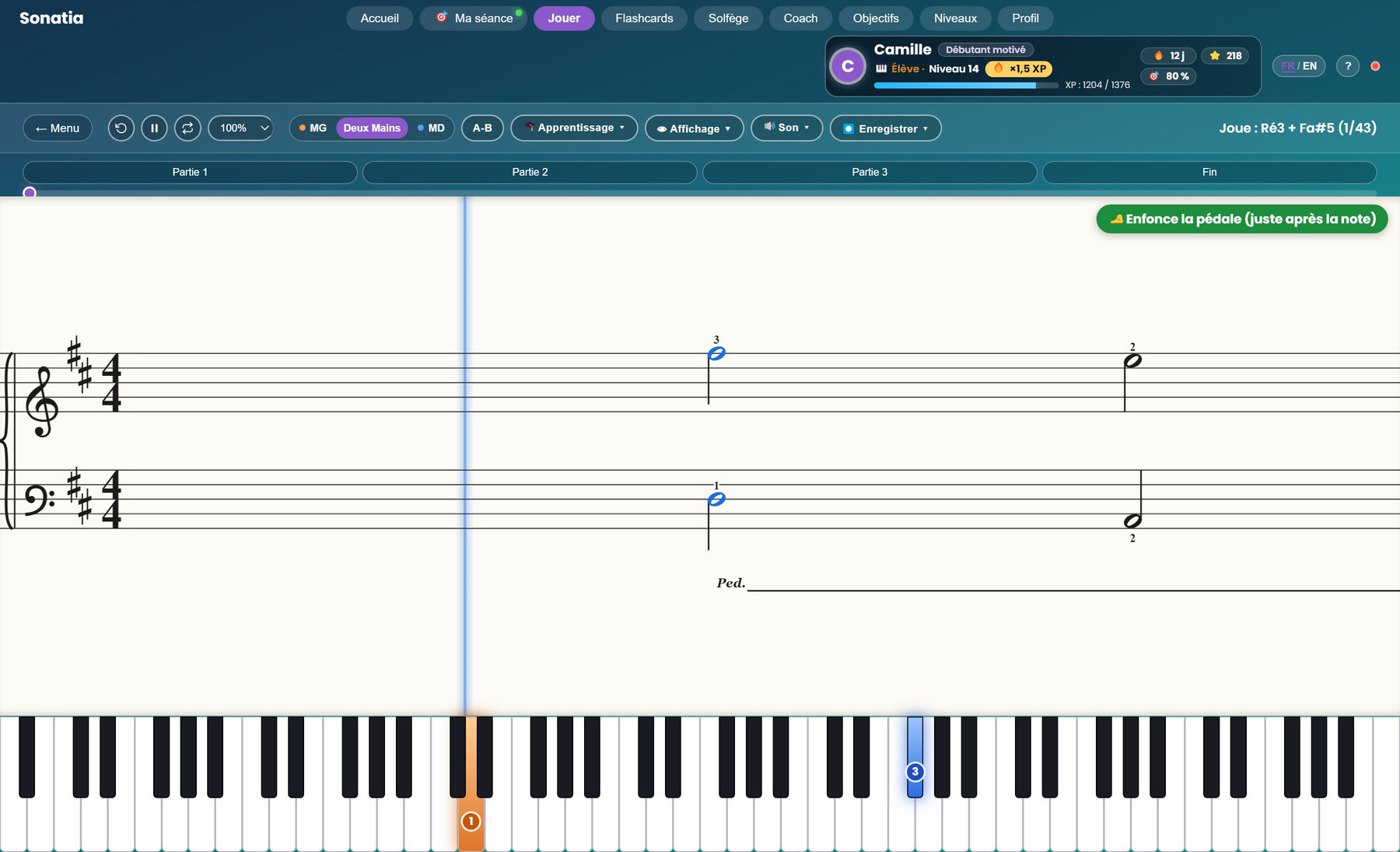Image resolution: width=1400 pixels, height=852 pixels.
Task: Open the Coach tab
Action: tap(800, 18)
